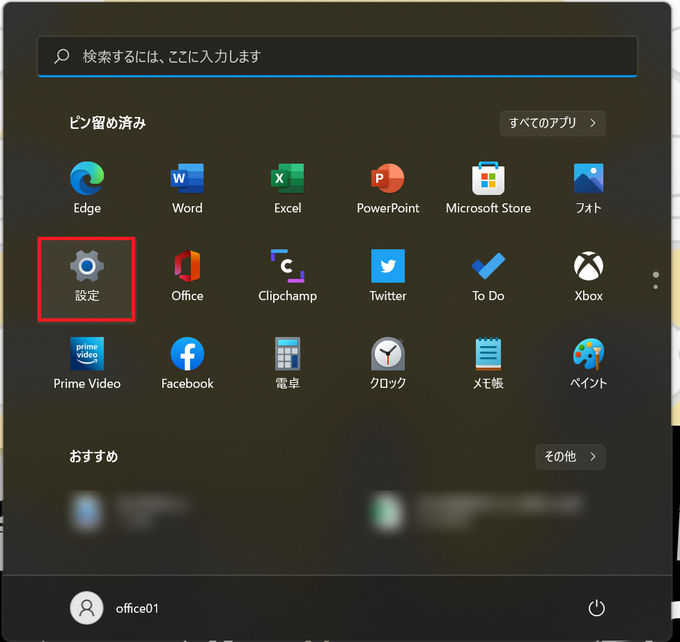Open the Twitter app
Viewport: 680px width, 642px height.
[388, 276]
